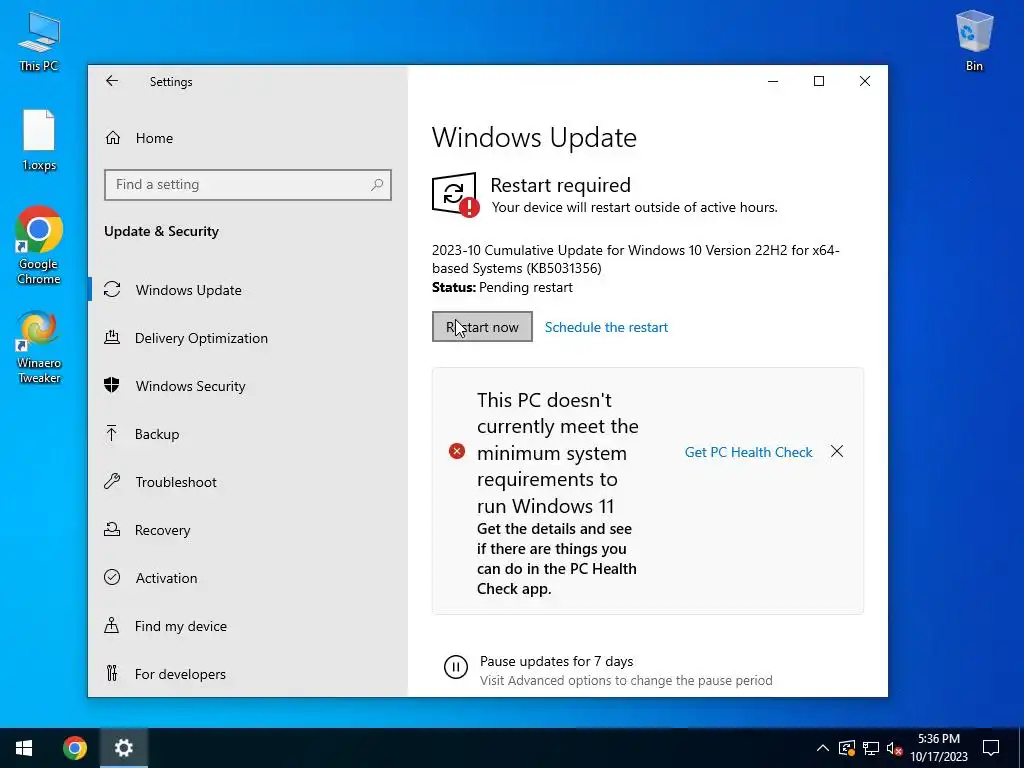Select the Recycle Bin desktop icon

(x=974, y=41)
